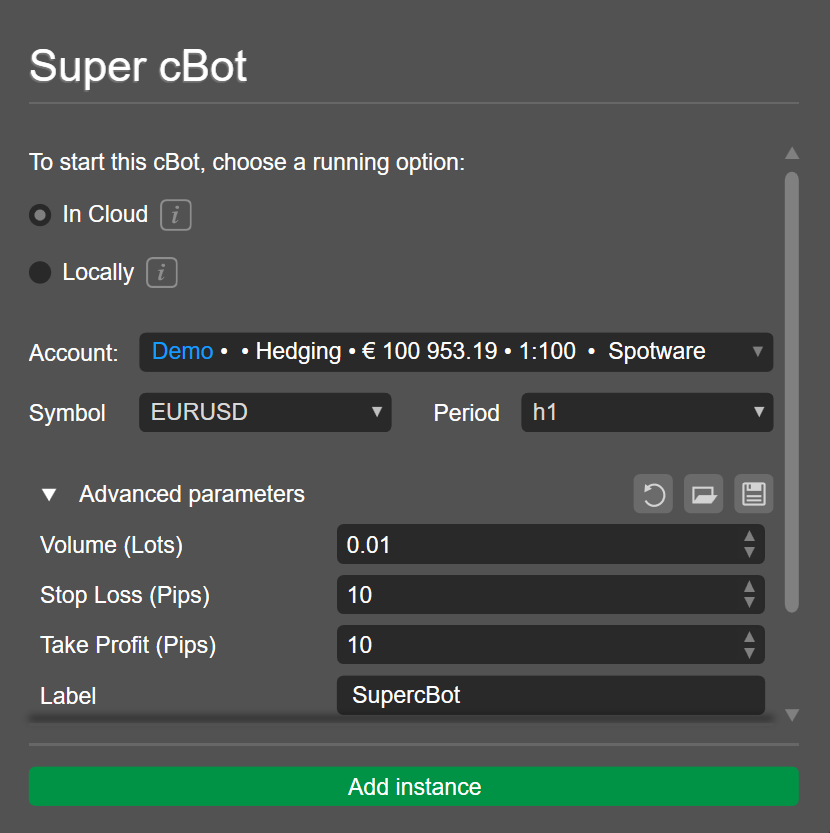Open saved parameters using the folder icon
Viewport: 830px width, 833px height.
(x=703, y=493)
